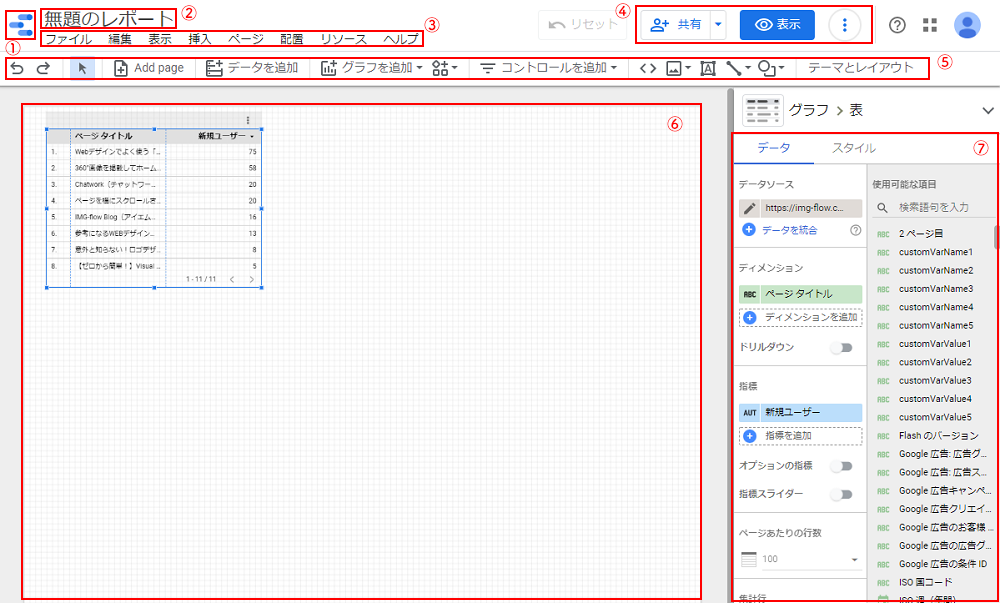Click the undo arrow icon
1000x603 pixels.
point(17,68)
